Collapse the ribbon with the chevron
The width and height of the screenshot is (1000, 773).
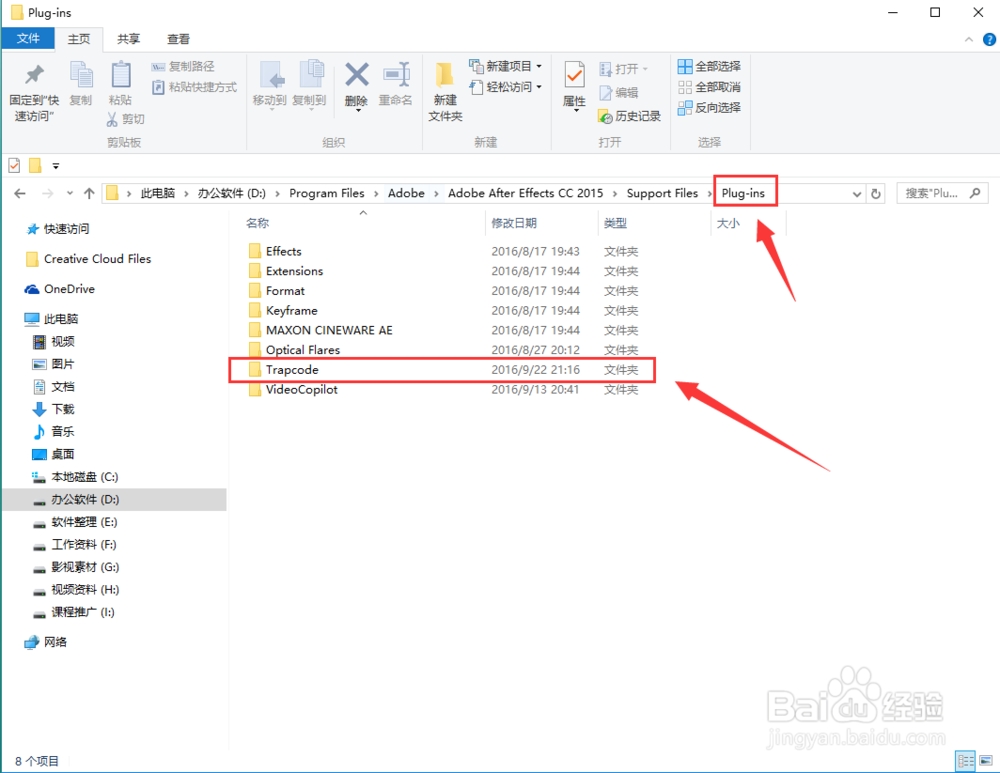tap(969, 40)
